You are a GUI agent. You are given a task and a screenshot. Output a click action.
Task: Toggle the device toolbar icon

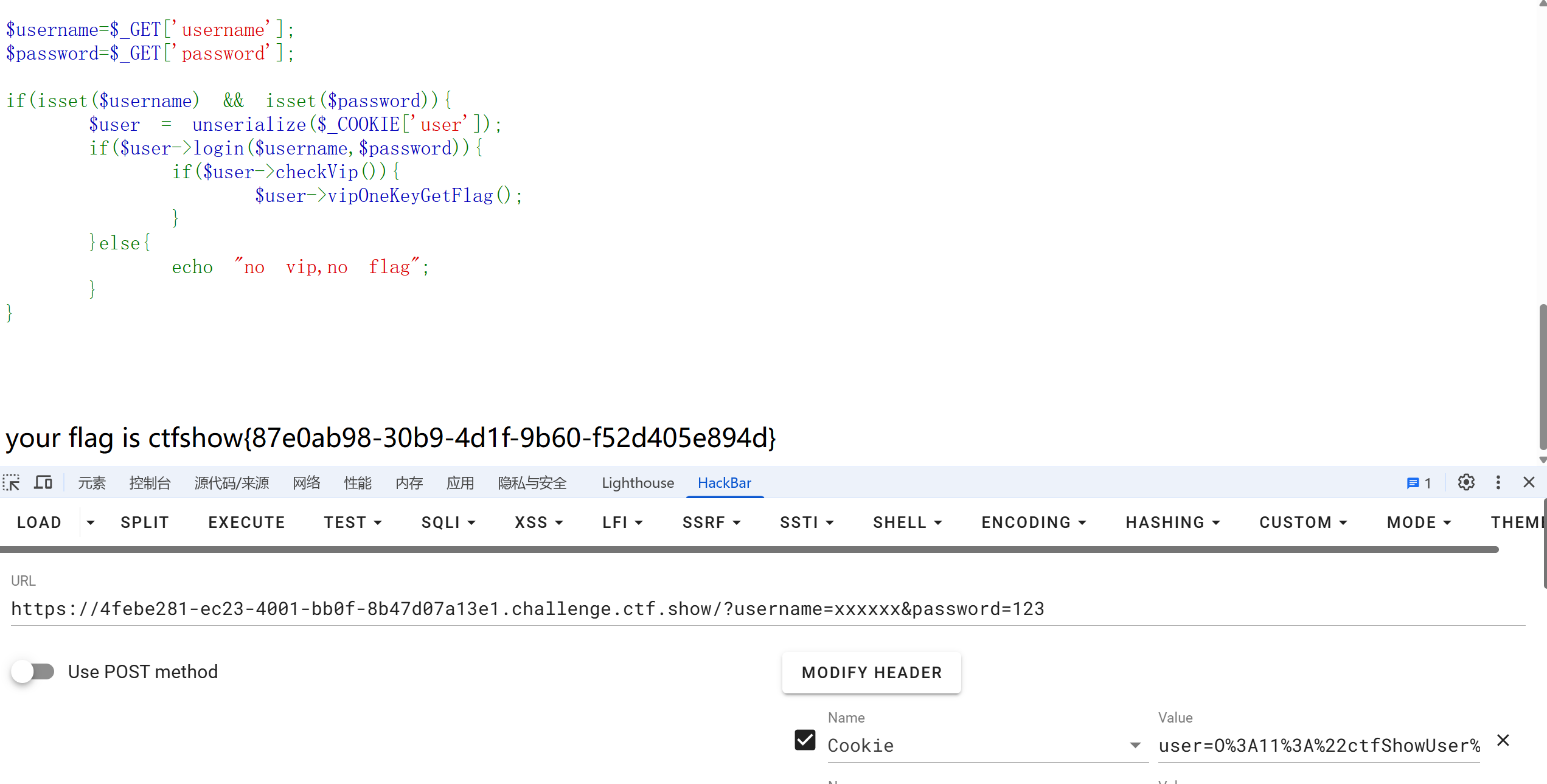point(43,483)
